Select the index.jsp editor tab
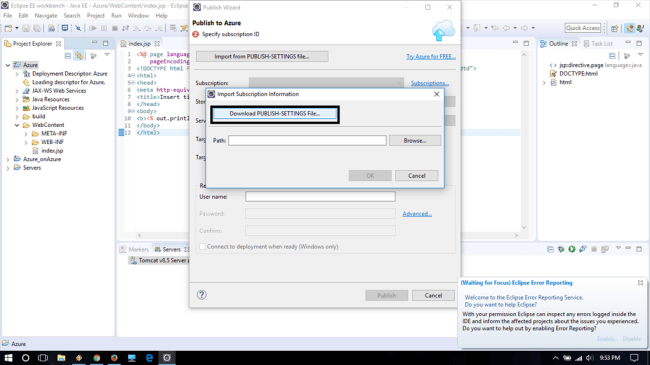The height and width of the screenshot is (365, 650). click(140, 44)
